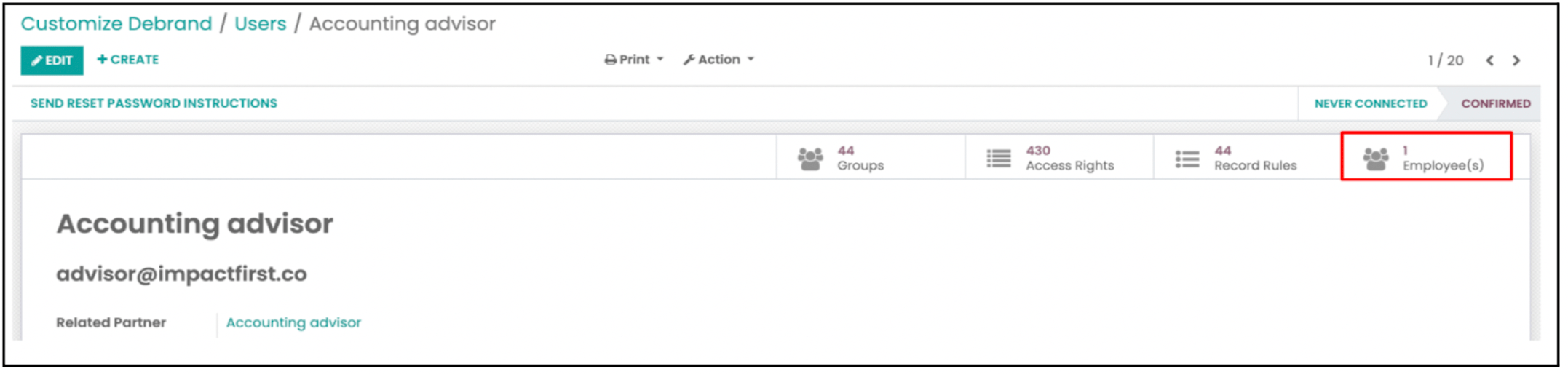
Task: Go to the previous user record arrow
Action: tap(1490, 61)
